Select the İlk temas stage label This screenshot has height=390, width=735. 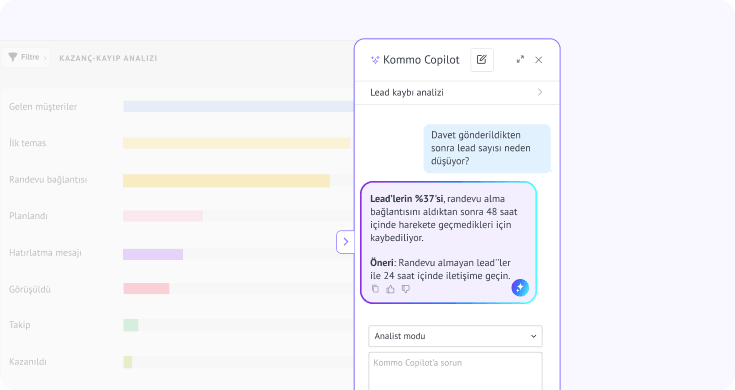(28, 143)
